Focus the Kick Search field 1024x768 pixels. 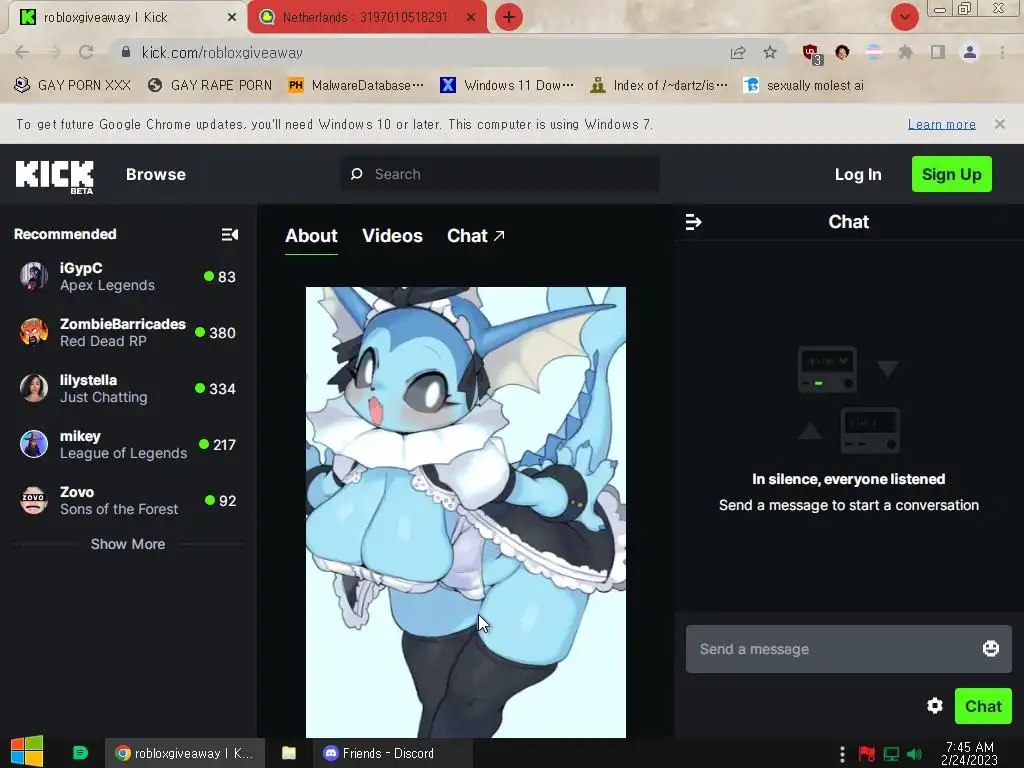[x=500, y=174]
